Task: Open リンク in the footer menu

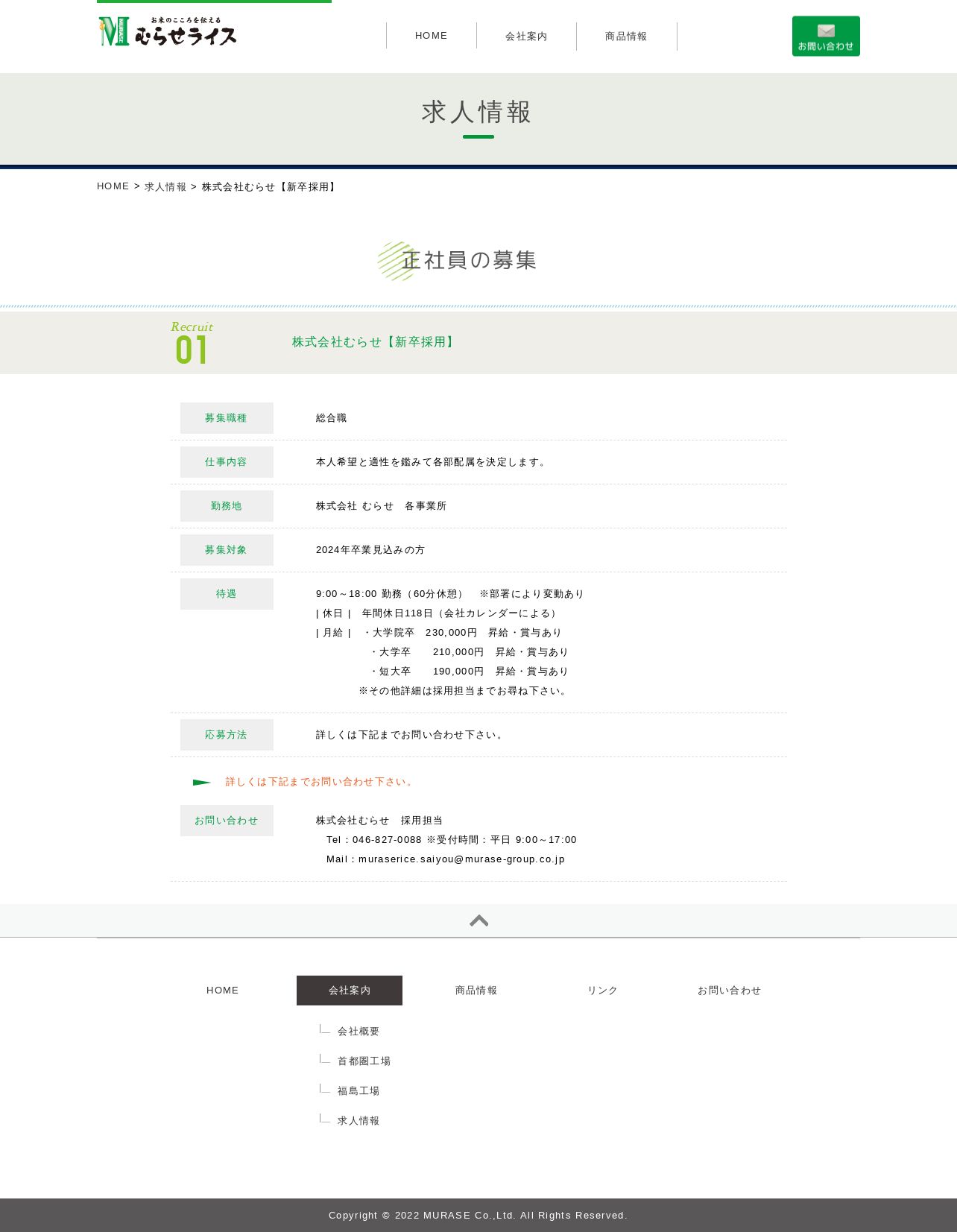Action: coord(603,991)
